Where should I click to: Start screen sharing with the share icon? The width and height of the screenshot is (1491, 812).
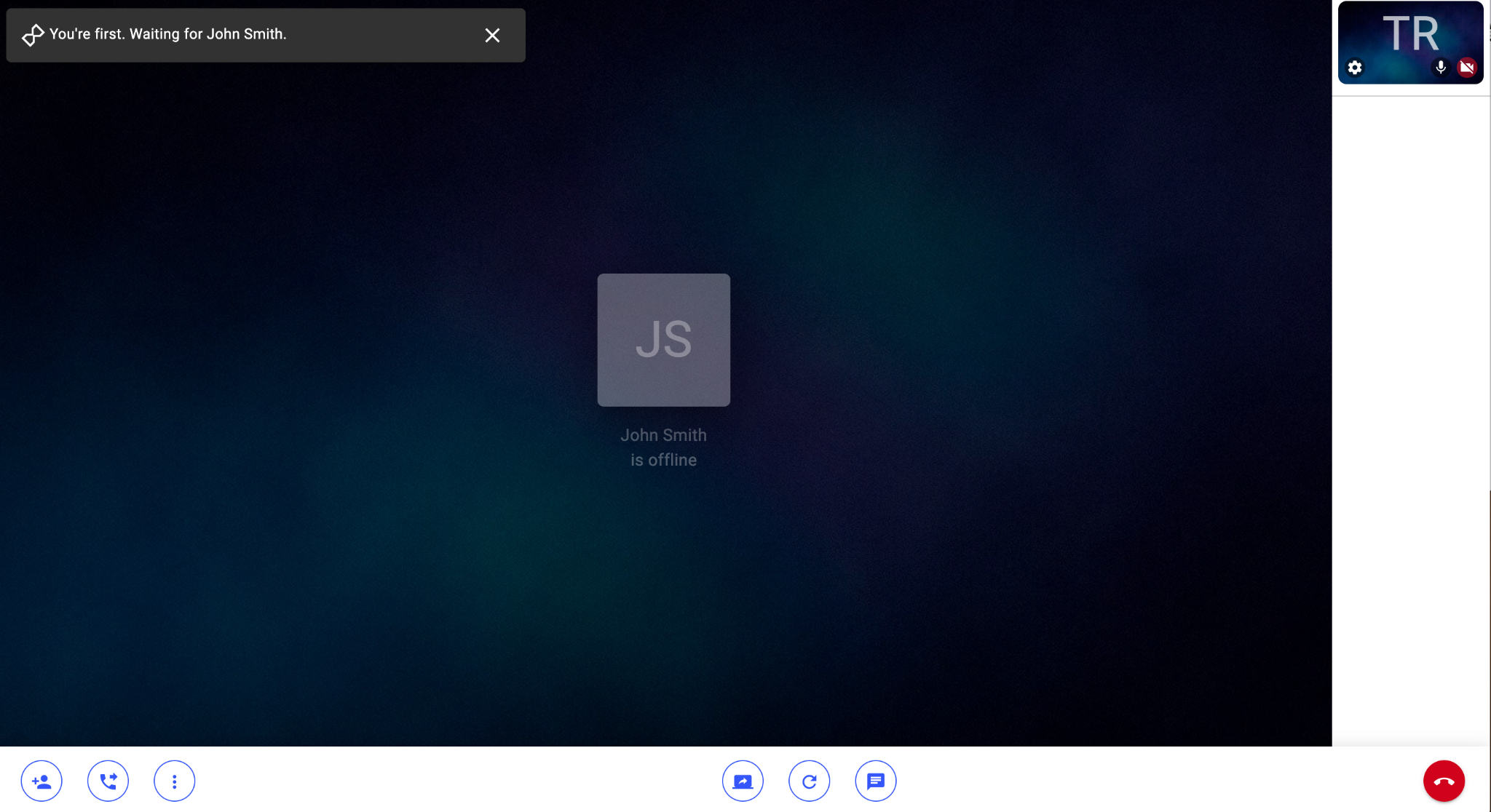(x=743, y=781)
